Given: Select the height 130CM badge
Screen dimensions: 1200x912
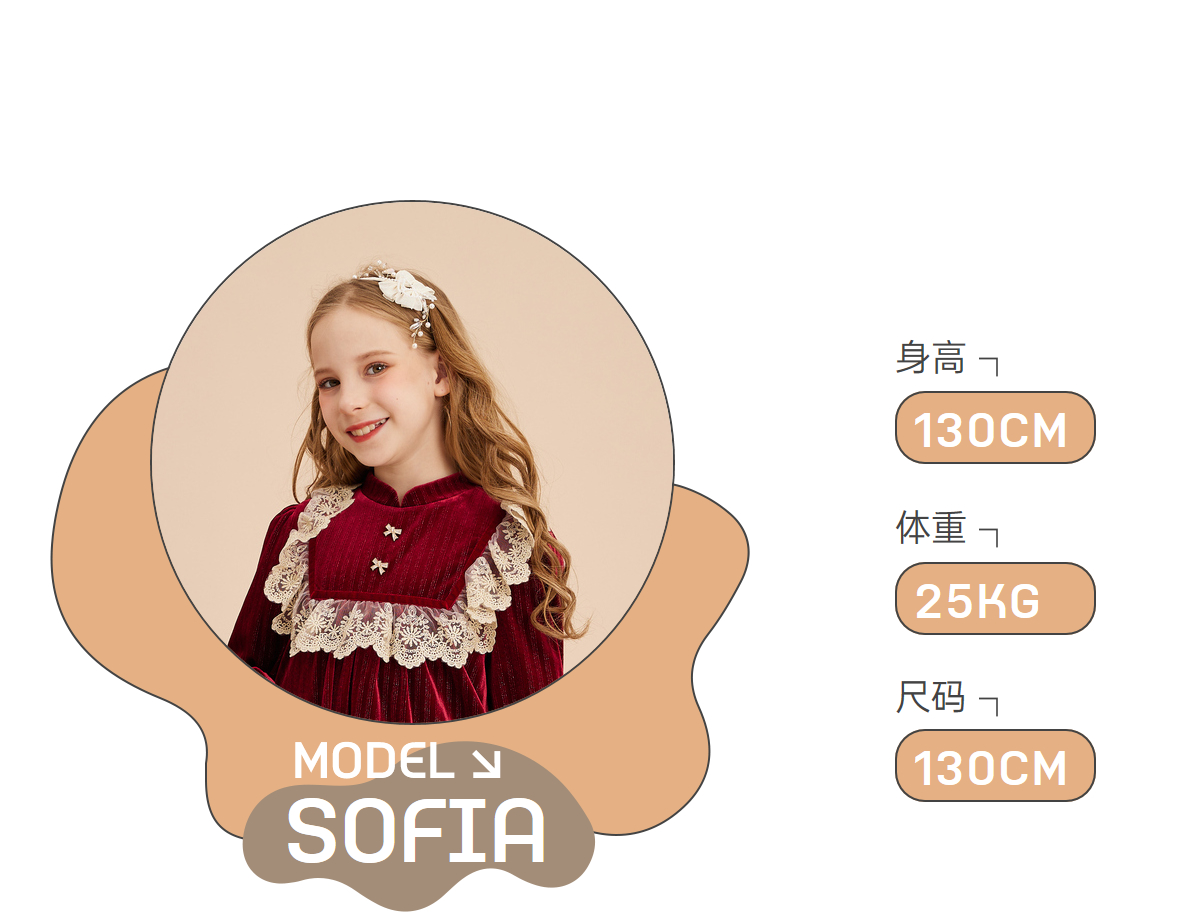Looking at the screenshot, I should click(995, 427).
